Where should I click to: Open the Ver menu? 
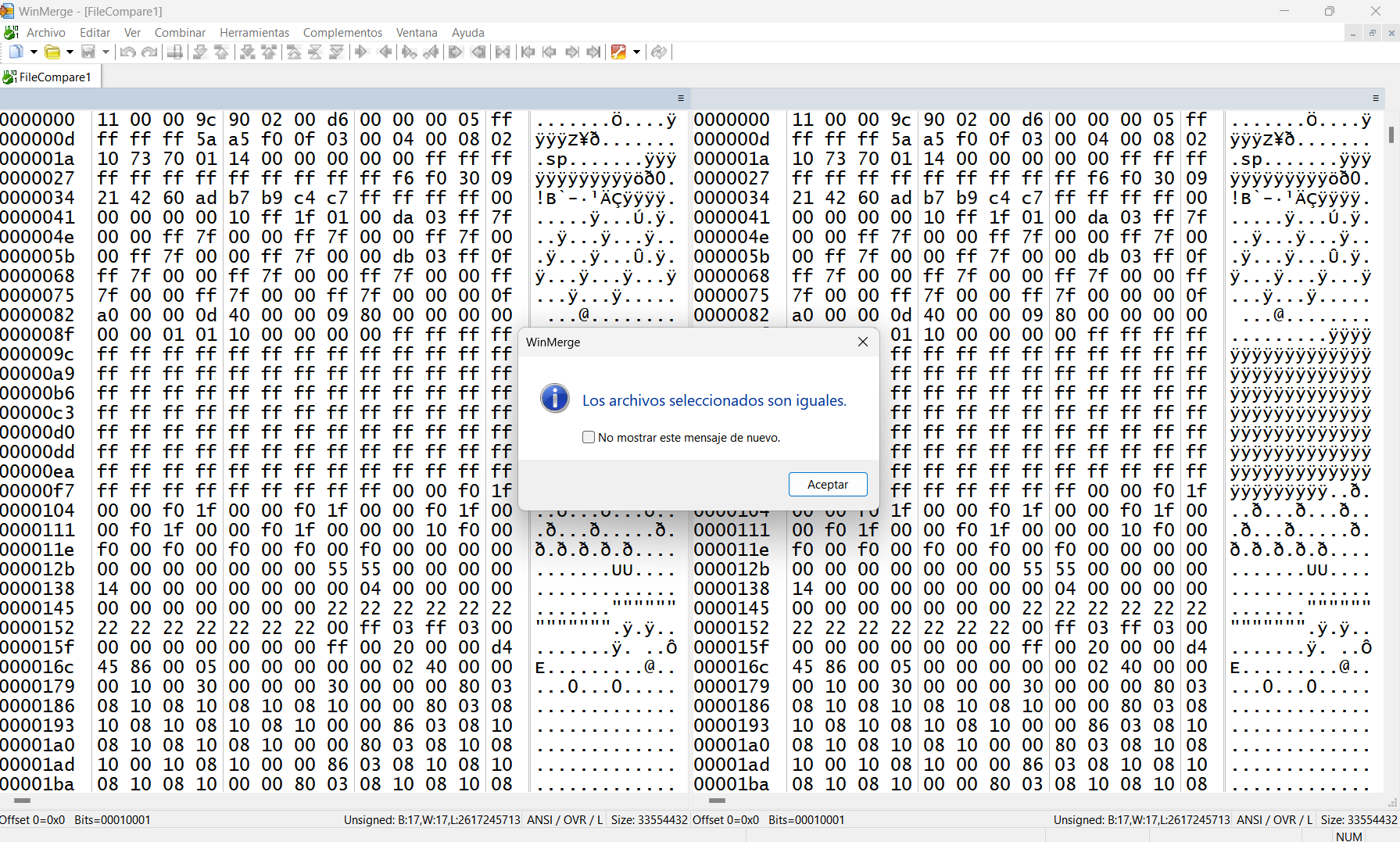pyautogui.click(x=132, y=32)
